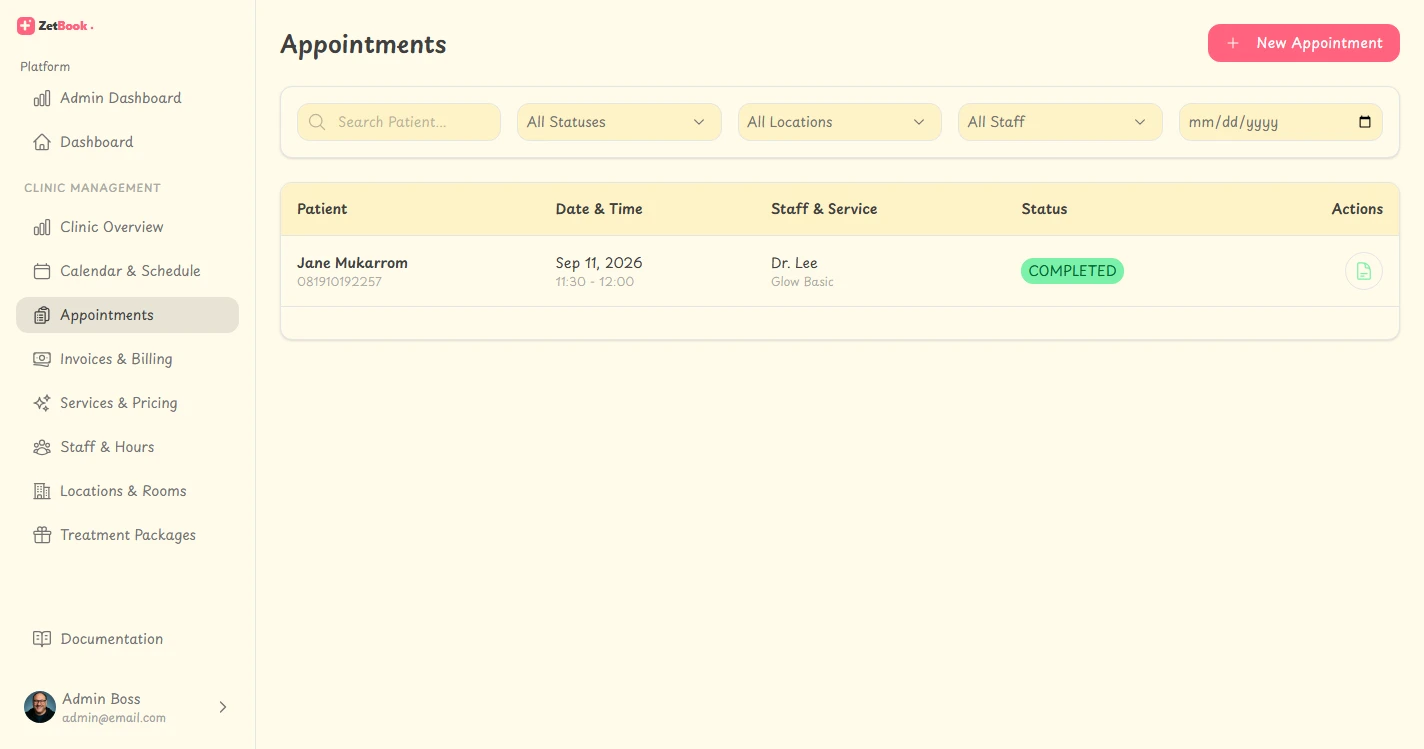Screen dimensions: 1424x749
Task: Go to Admin Dashboard in sidebar
Action: (x=127, y=98)
